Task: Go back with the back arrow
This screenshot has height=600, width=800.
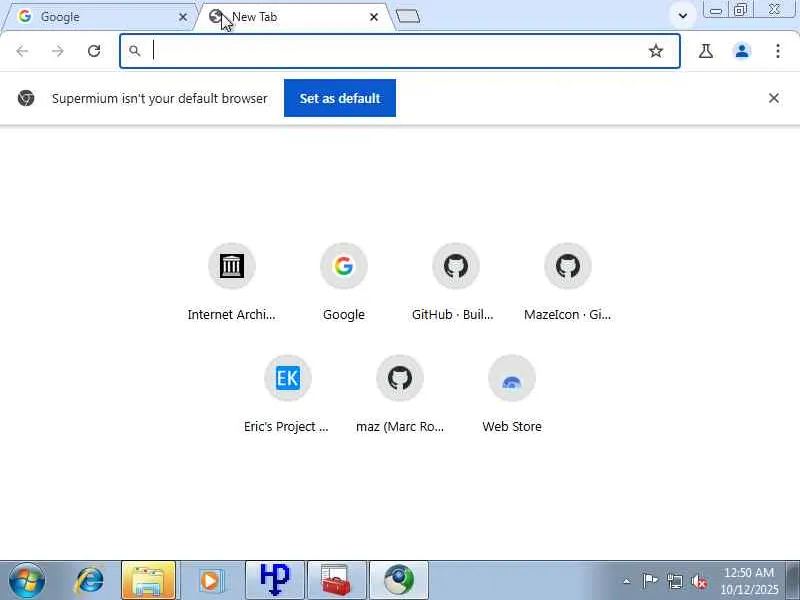Action: pyautogui.click(x=22, y=51)
